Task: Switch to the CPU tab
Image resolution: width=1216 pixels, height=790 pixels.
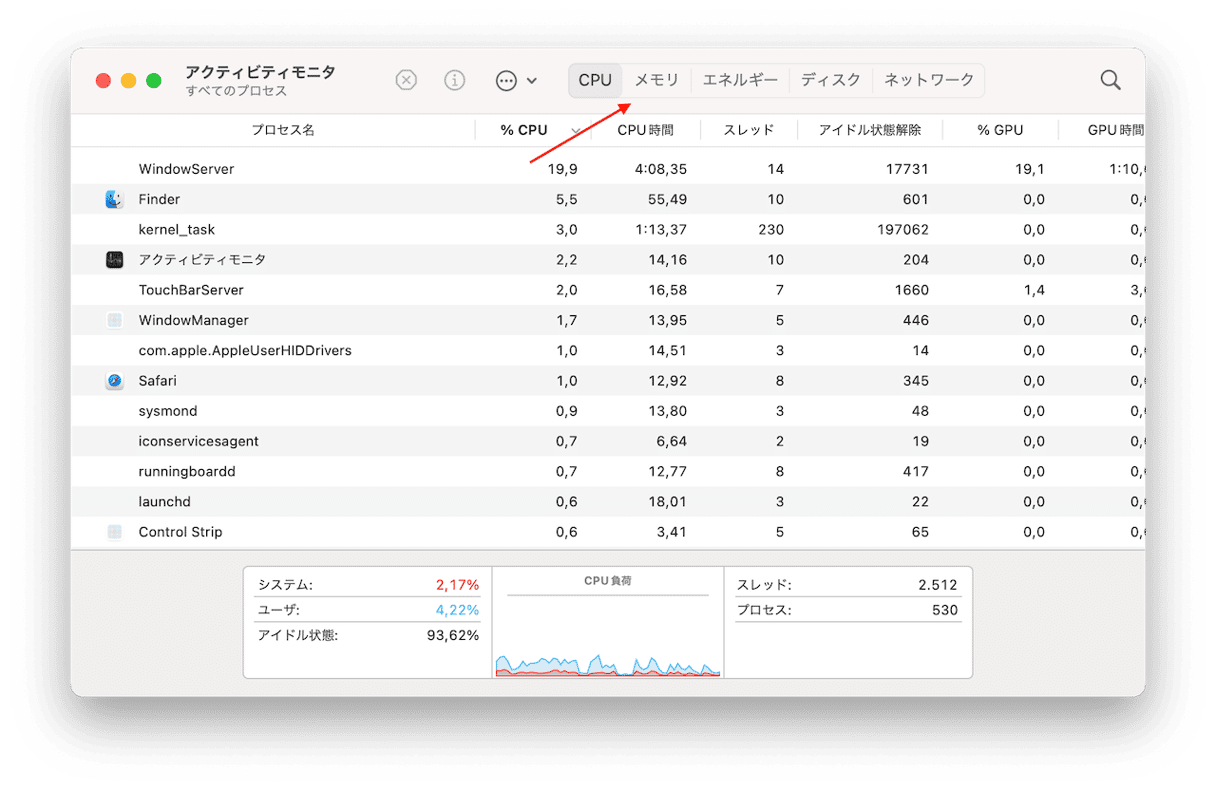Action: pos(595,80)
